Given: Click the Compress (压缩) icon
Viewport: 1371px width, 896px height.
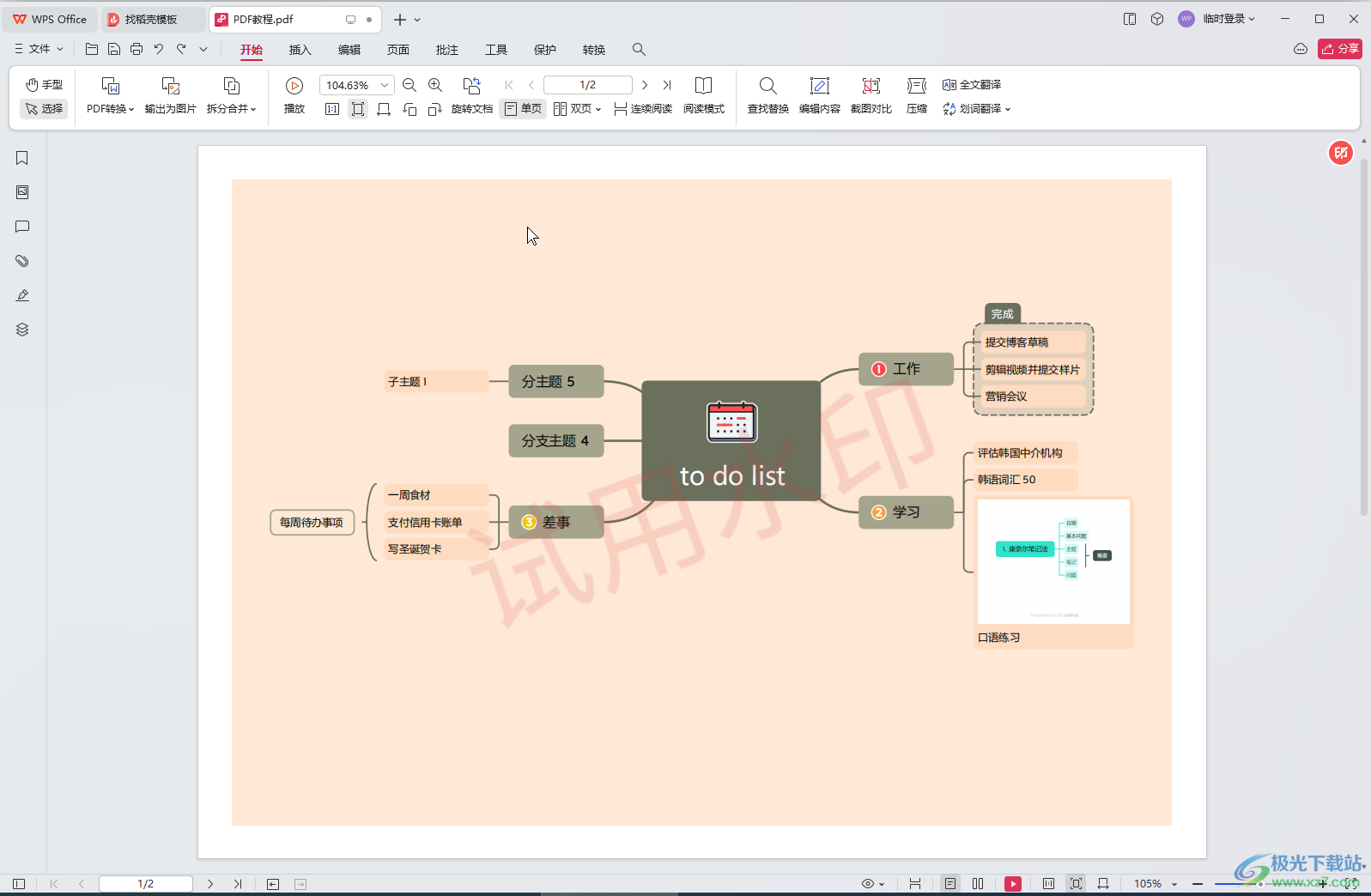Looking at the screenshot, I should (917, 86).
